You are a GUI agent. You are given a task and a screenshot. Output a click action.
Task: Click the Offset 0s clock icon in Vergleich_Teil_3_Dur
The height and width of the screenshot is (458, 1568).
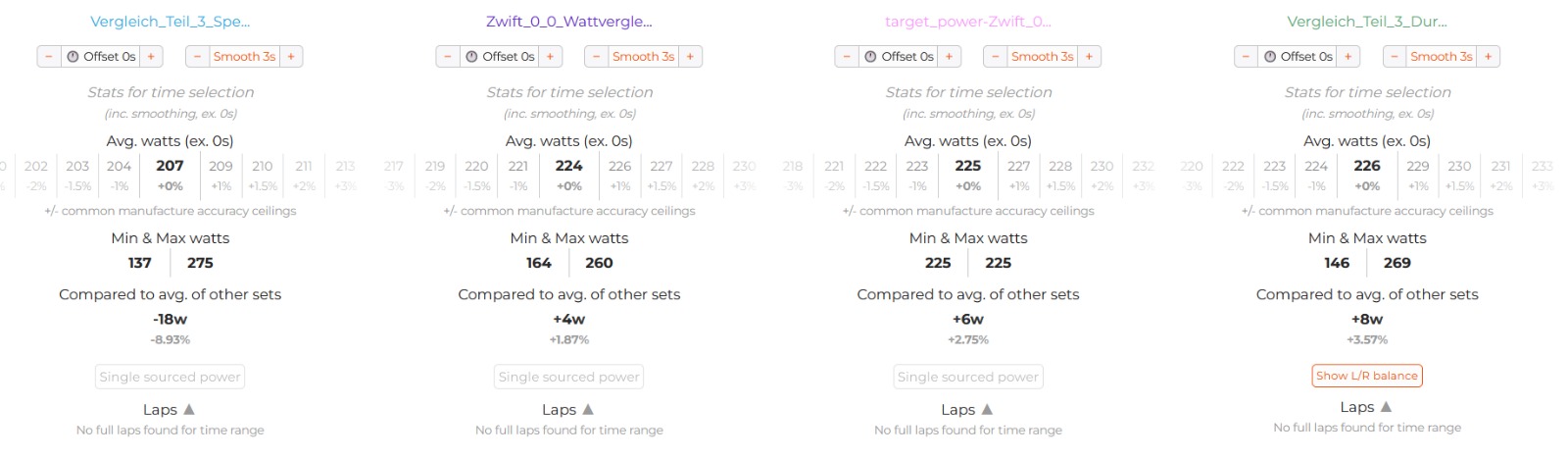[1271, 57]
